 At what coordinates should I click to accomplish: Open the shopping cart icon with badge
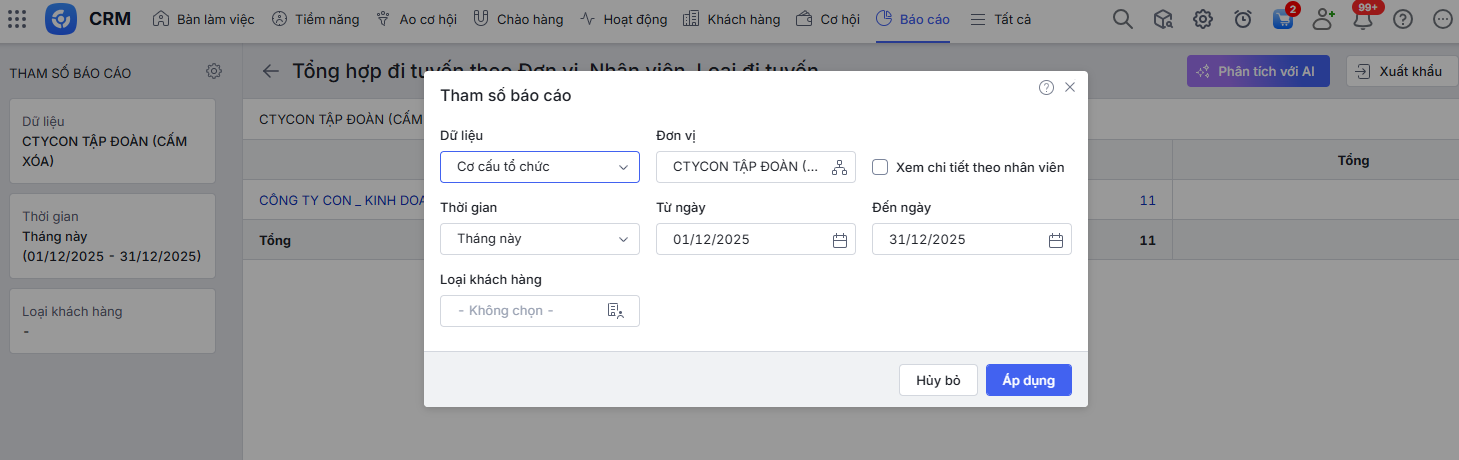coord(1283,19)
